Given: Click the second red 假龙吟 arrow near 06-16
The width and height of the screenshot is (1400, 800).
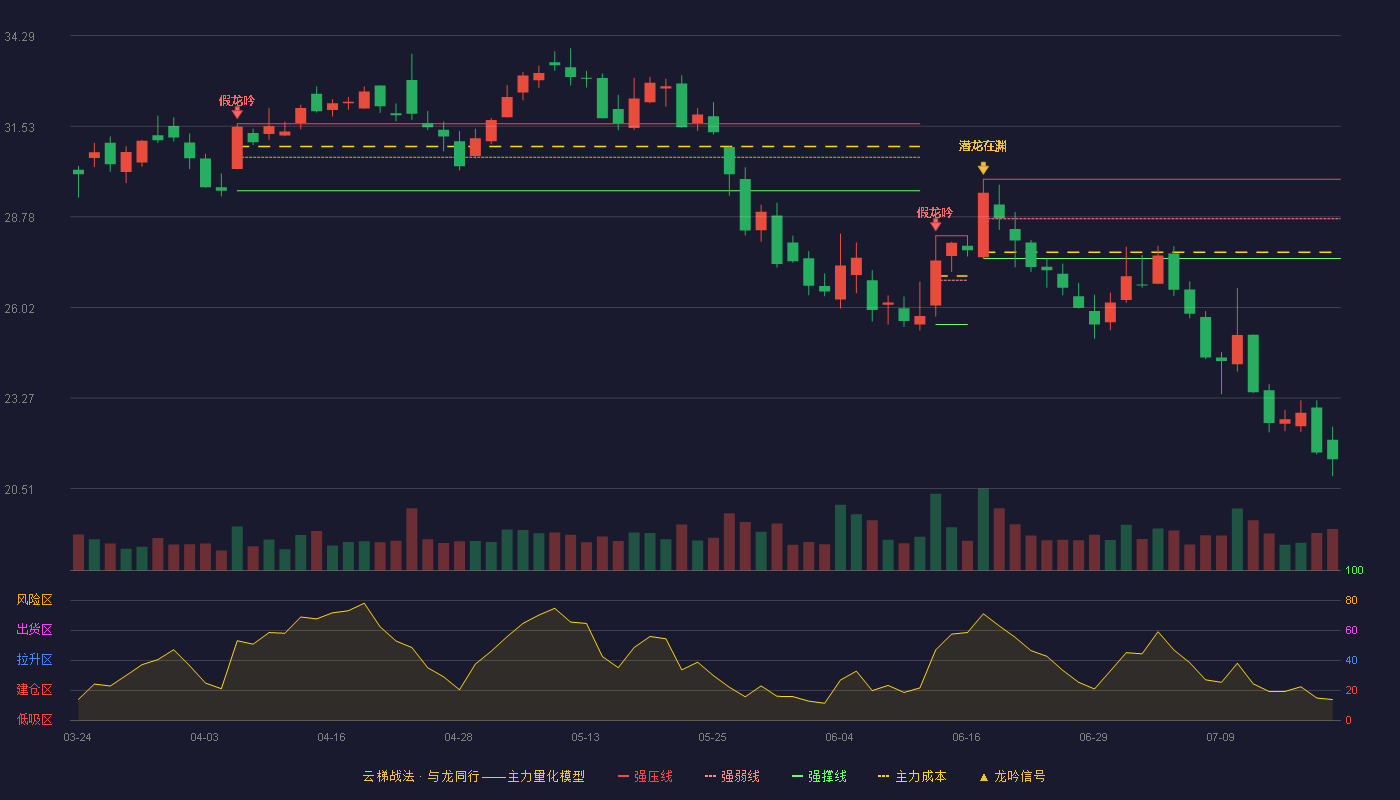Looking at the screenshot, I should pyautogui.click(x=935, y=225).
